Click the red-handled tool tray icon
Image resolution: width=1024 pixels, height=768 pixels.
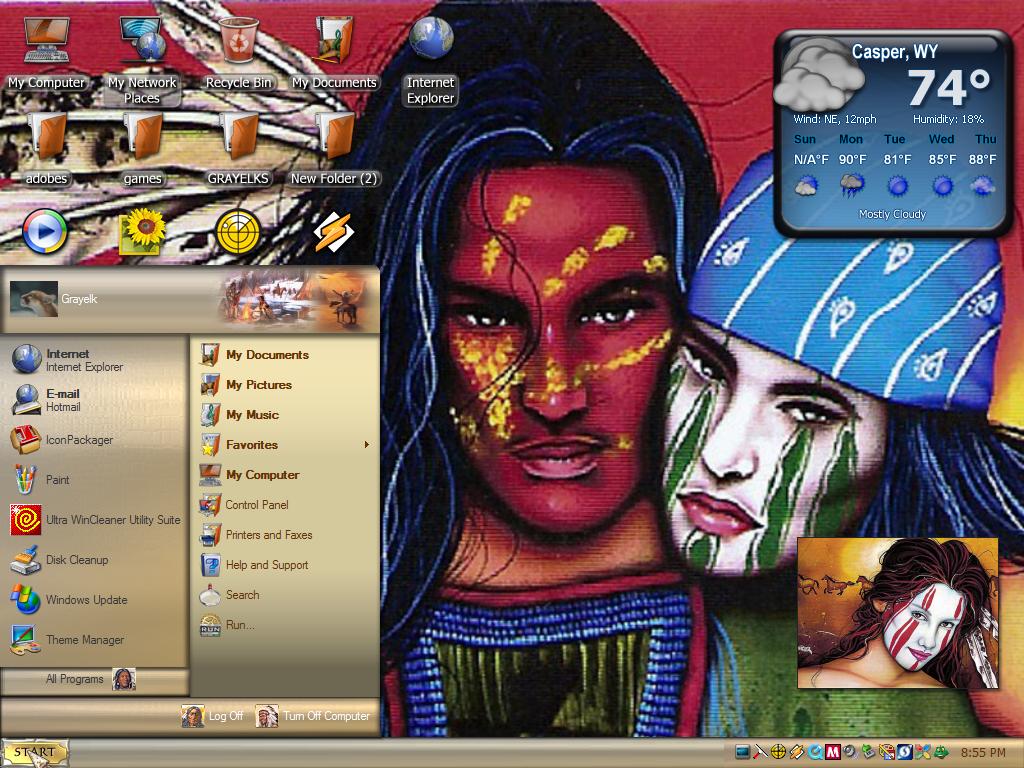[760, 752]
